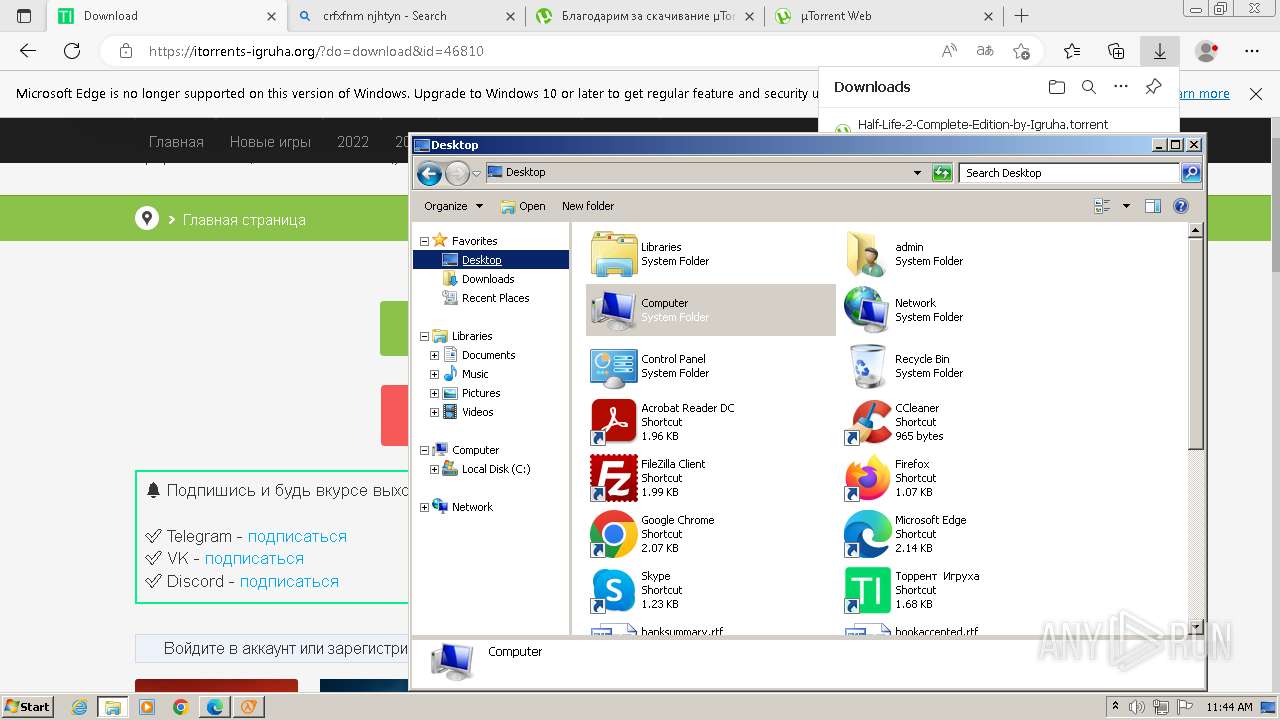This screenshot has width=1280, height=720.
Task: Switch to Благодарим за скачивание µTorrent tab
Action: [x=646, y=16]
